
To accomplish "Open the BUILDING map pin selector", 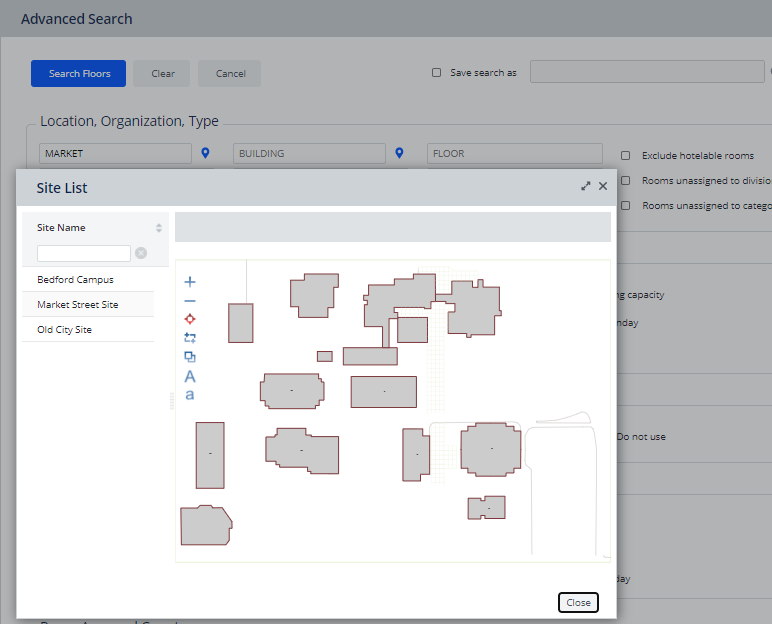I will 399,153.
